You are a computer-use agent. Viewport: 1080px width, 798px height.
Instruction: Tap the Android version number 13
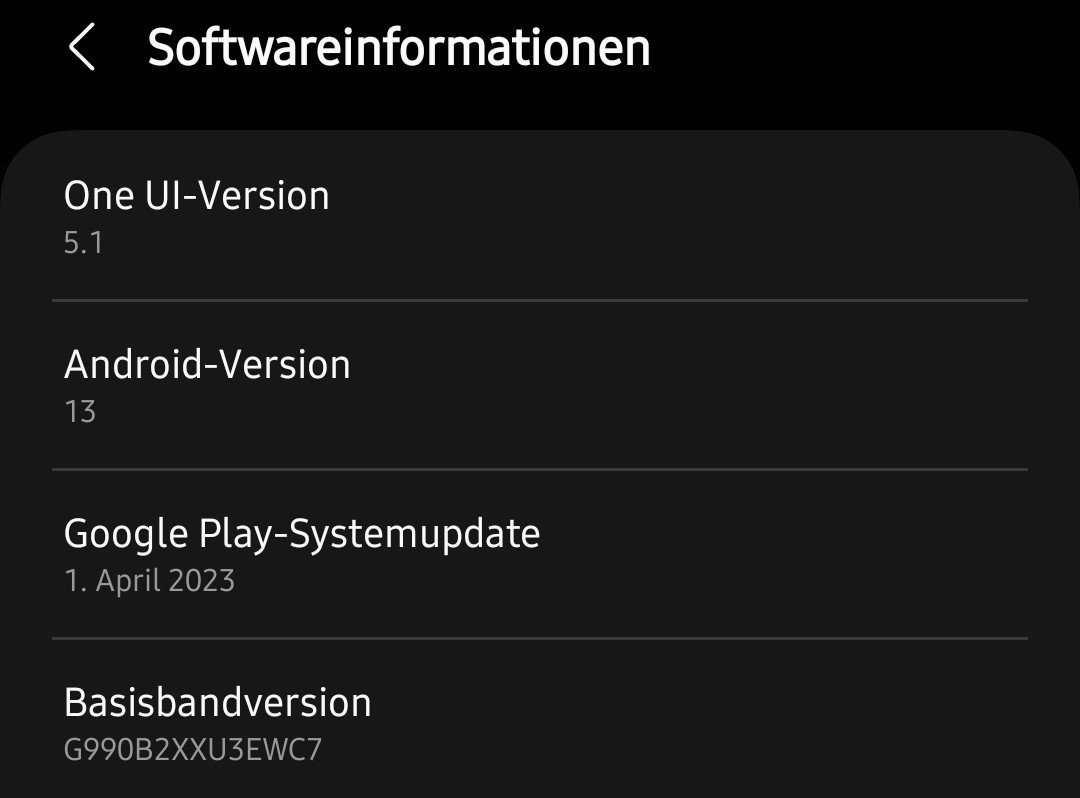(80, 412)
